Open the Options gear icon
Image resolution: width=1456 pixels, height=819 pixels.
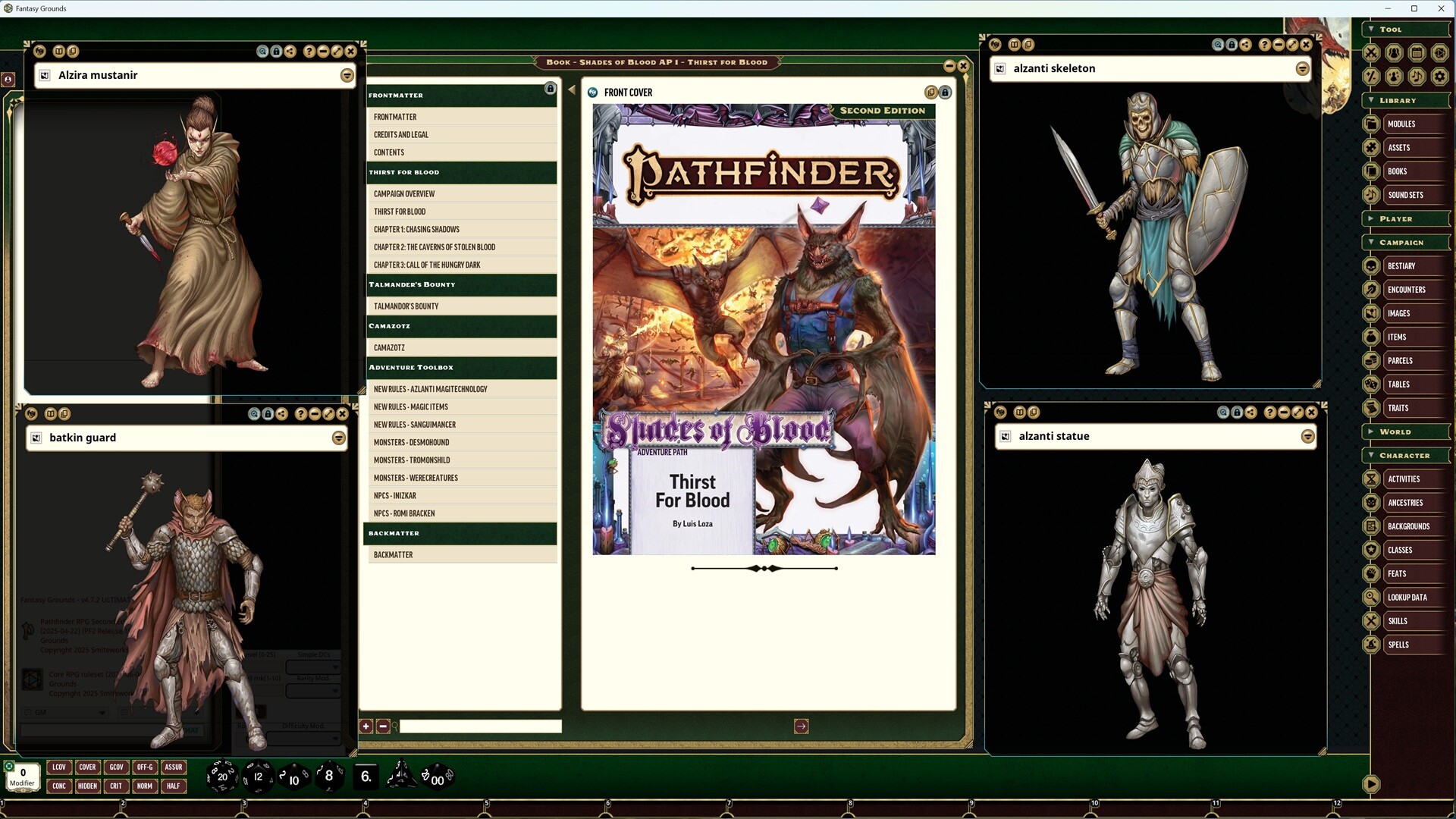click(1439, 76)
